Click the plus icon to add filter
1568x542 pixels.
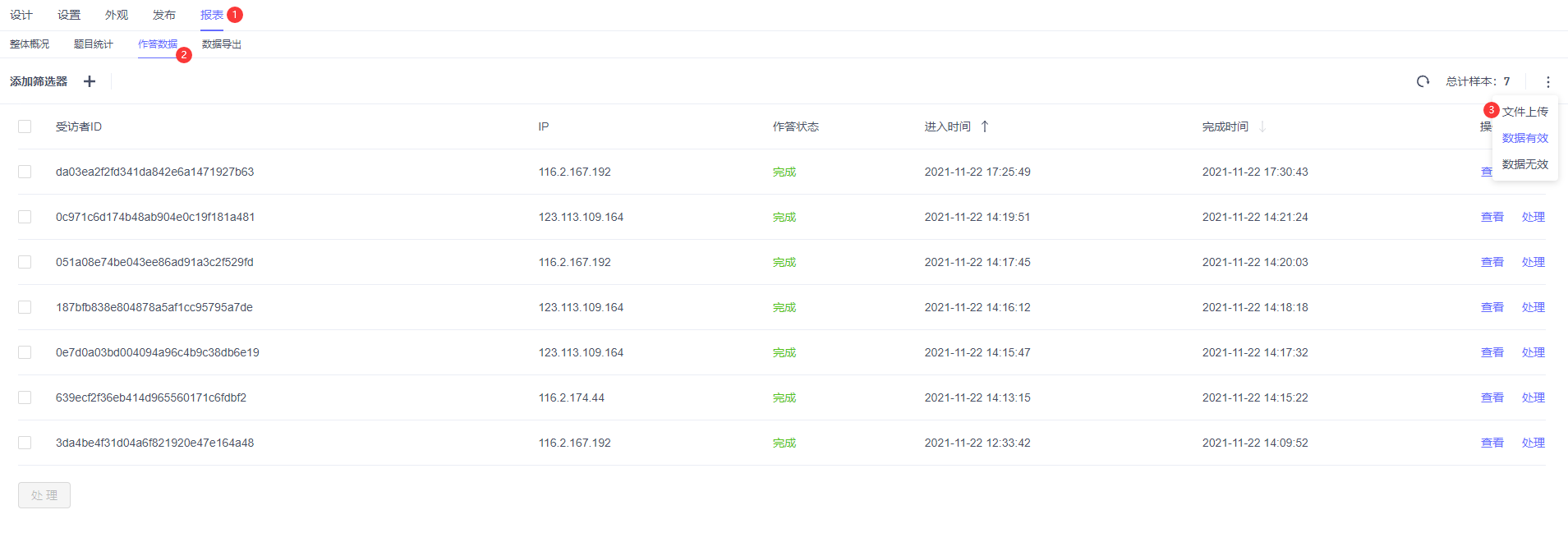pos(90,81)
